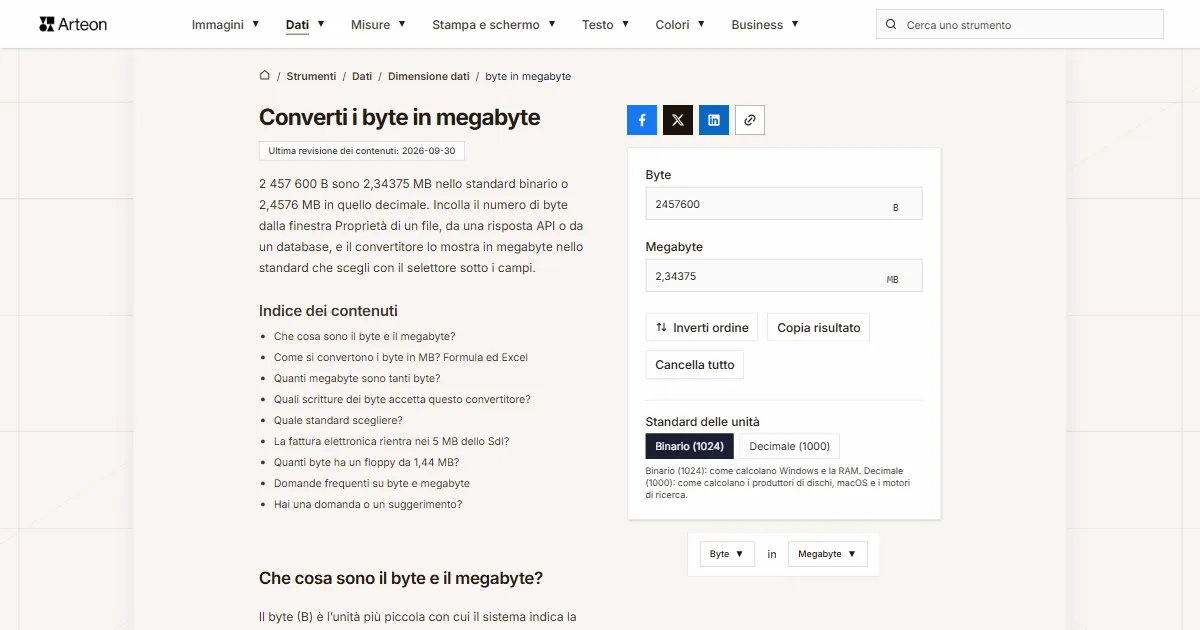Select the Decimale (1000) standard
The width and height of the screenshot is (1200, 630).
tap(790, 446)
